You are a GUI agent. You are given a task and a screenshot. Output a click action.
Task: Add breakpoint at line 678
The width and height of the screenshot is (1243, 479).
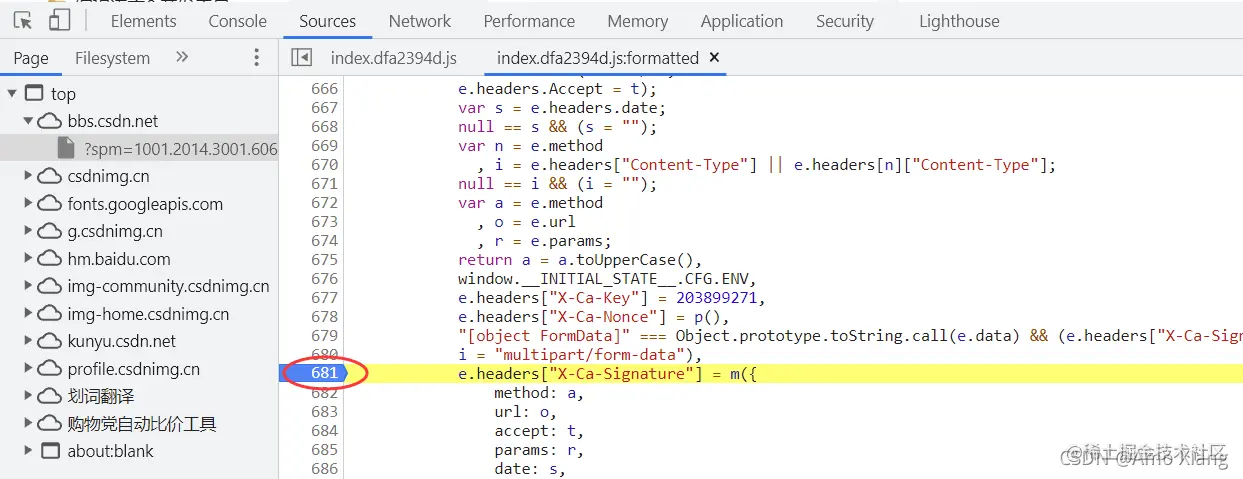point(324,317)
